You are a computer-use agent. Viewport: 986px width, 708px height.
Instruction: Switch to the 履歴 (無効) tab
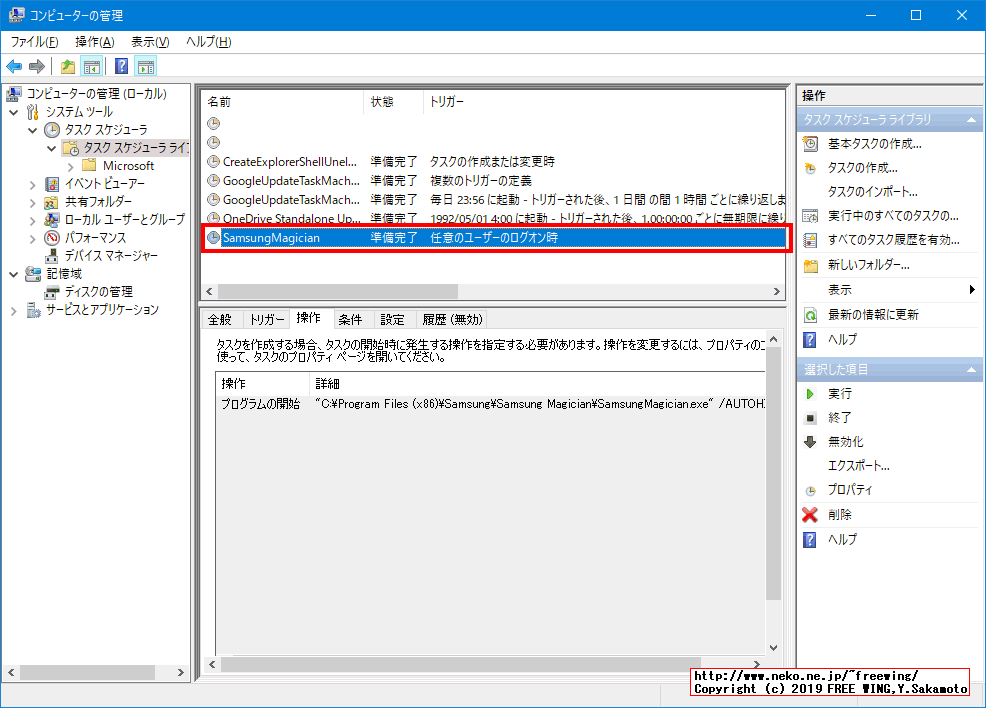pos(452,320)
